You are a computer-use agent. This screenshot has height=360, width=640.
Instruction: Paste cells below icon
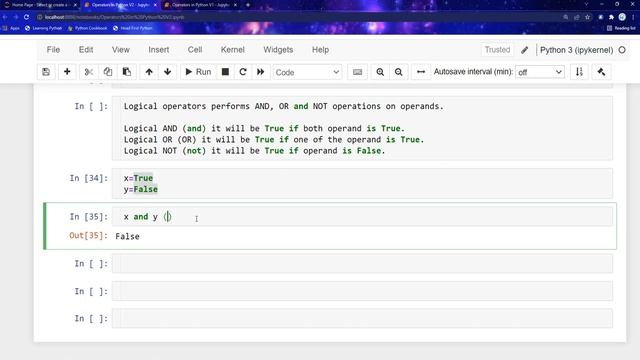[x=127, y=72]
